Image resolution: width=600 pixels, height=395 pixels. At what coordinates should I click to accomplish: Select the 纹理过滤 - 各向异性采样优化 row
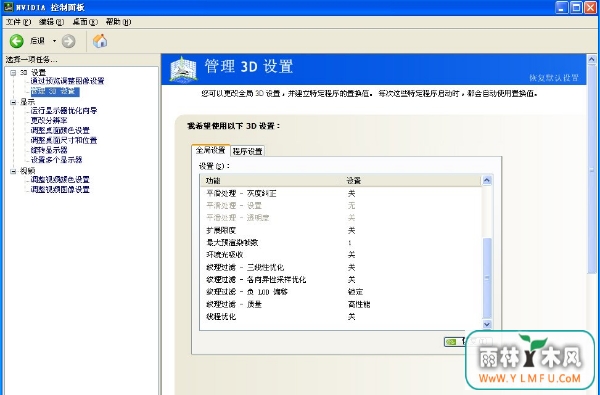(341, 280)
